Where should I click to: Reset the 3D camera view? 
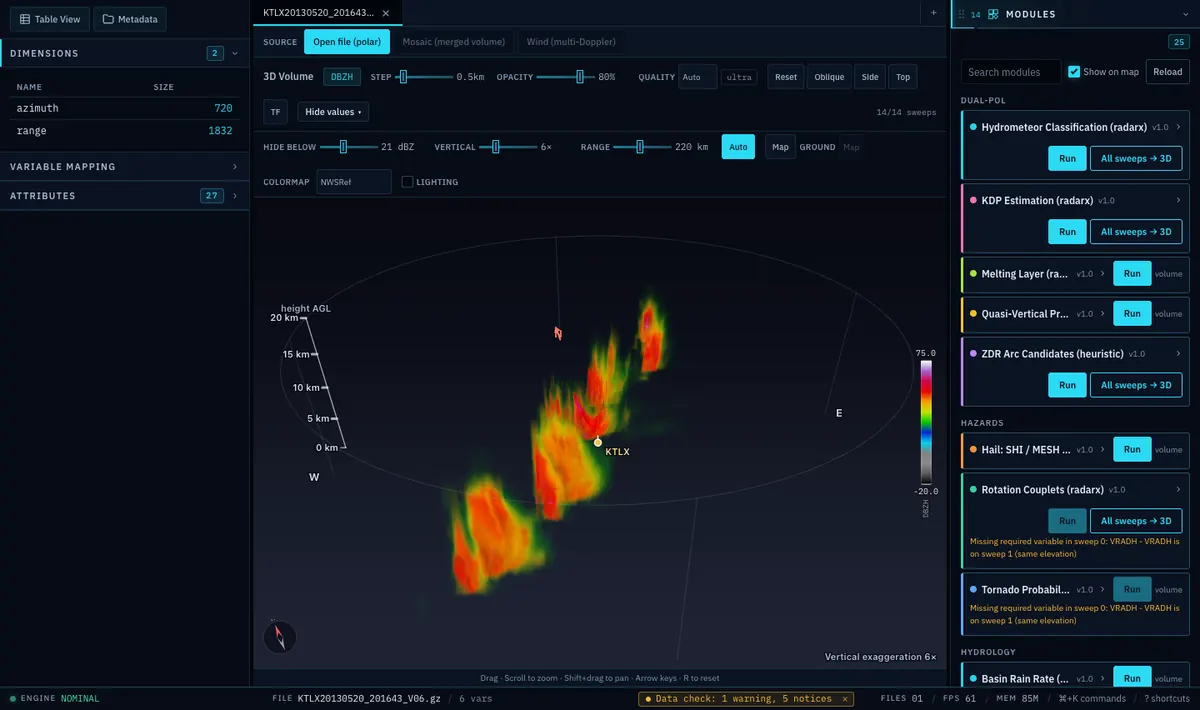click(x=786, y=77)
